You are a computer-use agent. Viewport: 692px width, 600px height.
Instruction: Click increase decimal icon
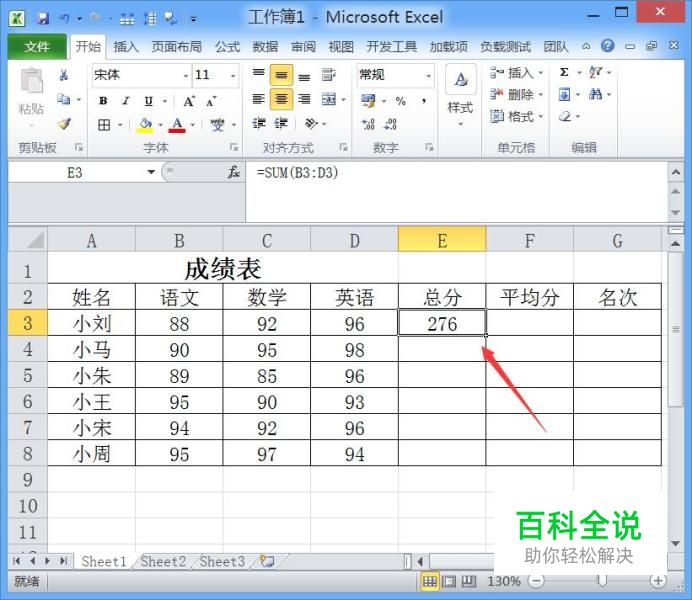tap(368, 124)
